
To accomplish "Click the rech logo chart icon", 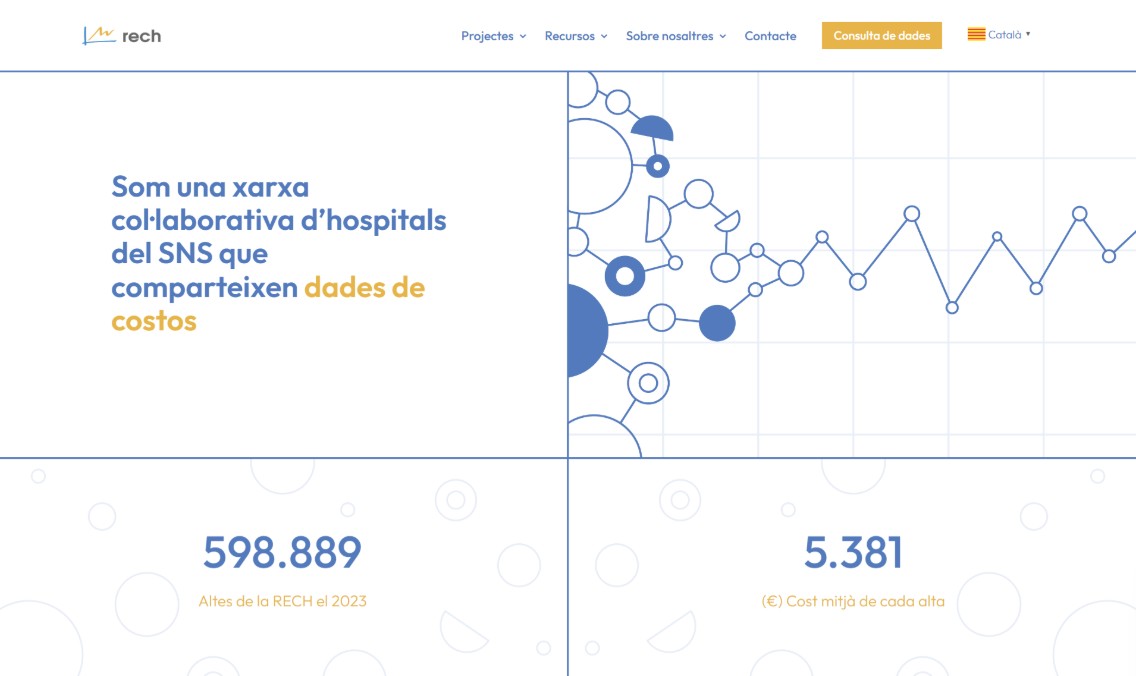I will pyautogui.click(x=98, y=36).
